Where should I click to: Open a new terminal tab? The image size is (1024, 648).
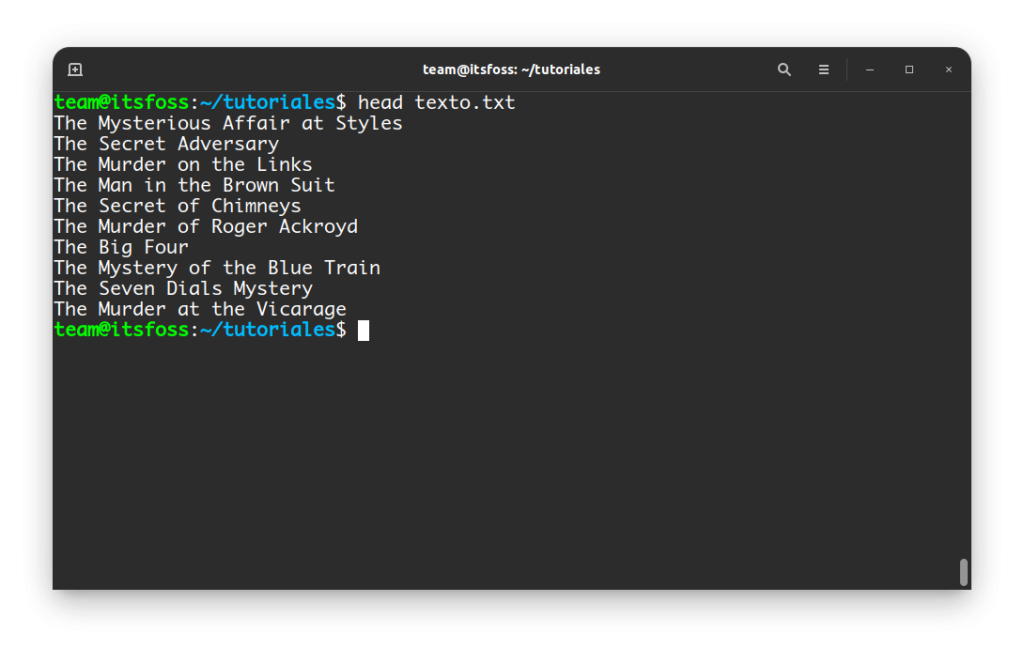click(x=75, y=69)
